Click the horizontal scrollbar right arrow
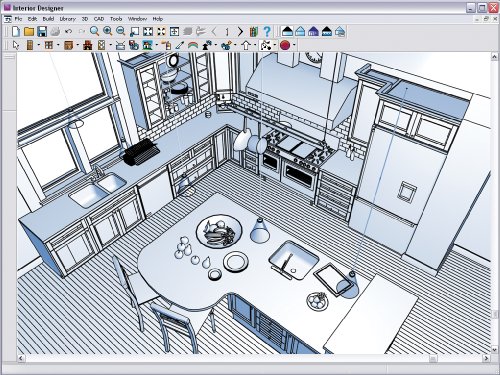The width and height of the screenshot is (500, 375). [x=486, y=358]
